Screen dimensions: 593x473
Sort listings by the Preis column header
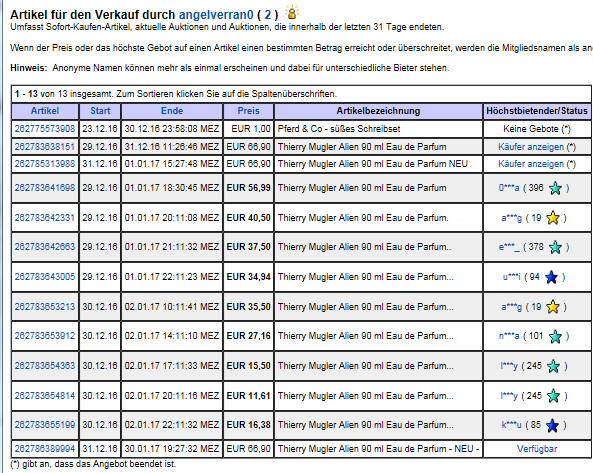(x=248, y=111)
